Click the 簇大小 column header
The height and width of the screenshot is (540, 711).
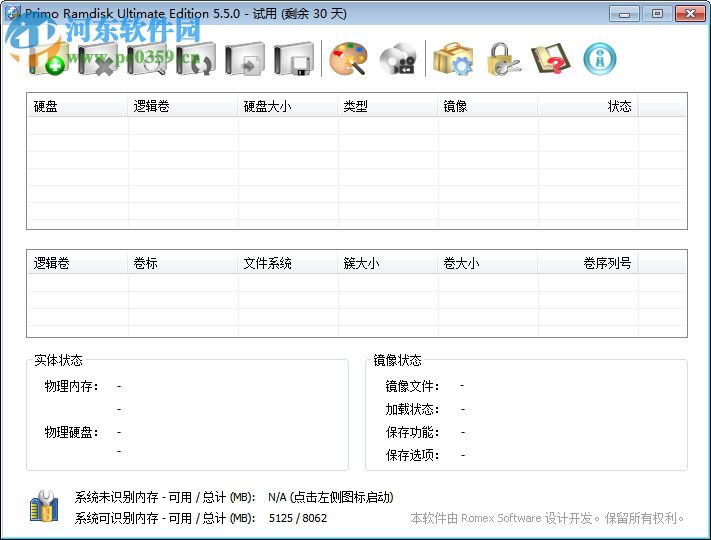point(387,263)
